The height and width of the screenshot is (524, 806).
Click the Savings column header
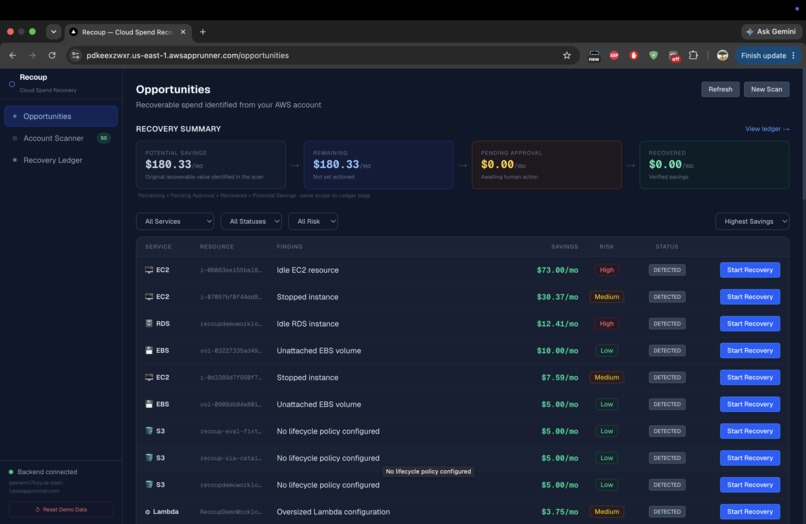(564, 247)
